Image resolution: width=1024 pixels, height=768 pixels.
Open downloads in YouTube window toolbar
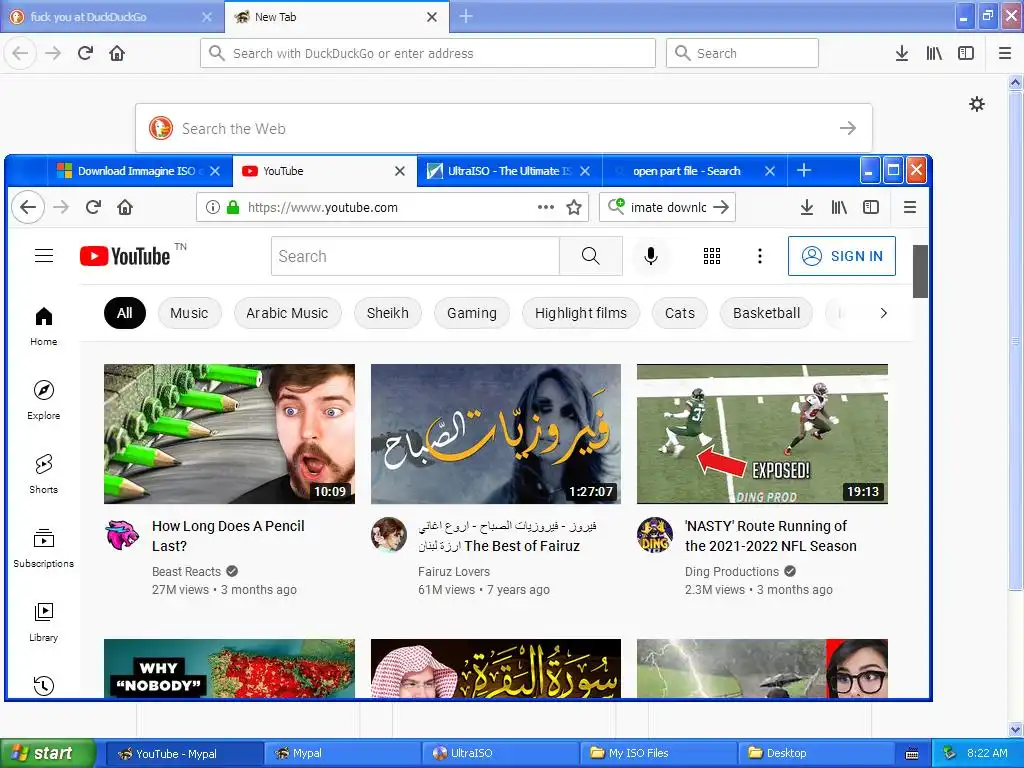point(807,208)
